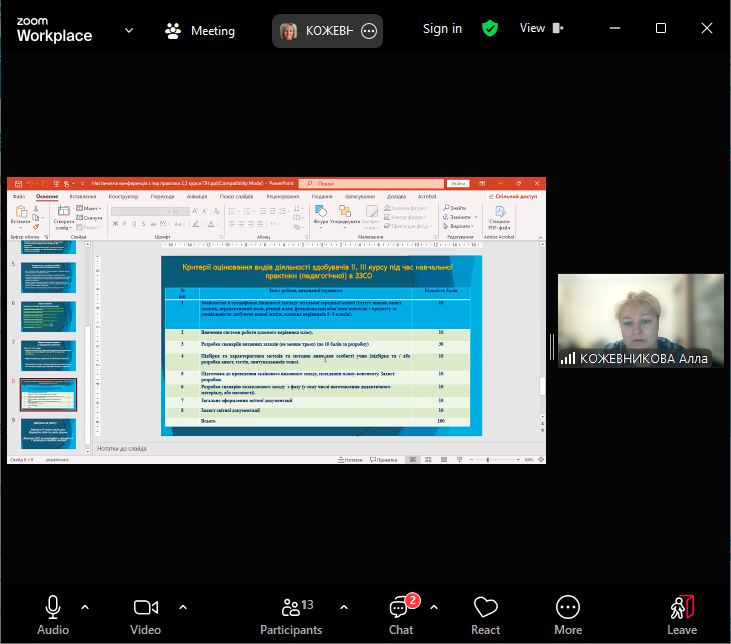Expand the chat options chevron
This screenshot has height=644, width=731.
pos(434,606)
